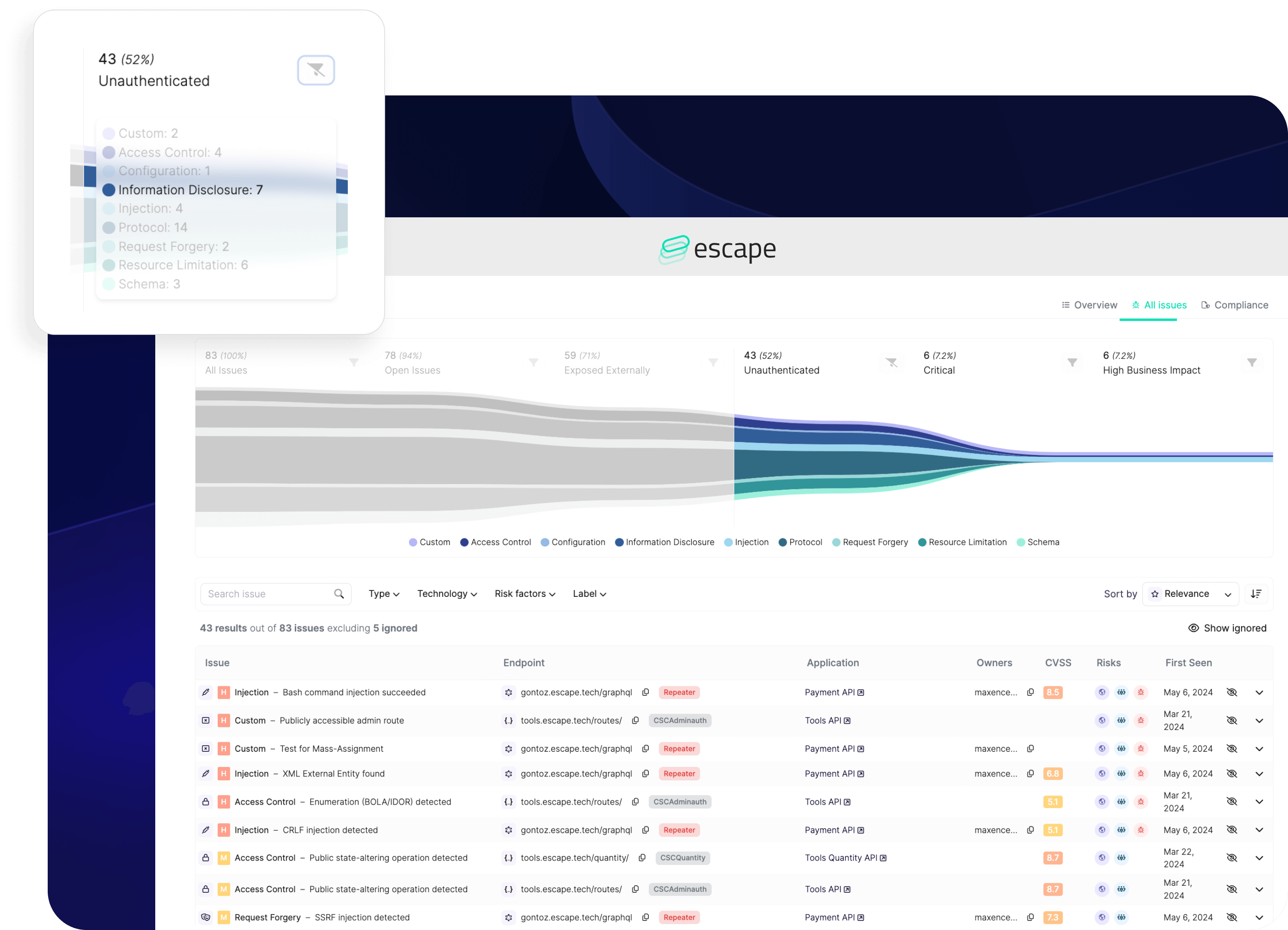Click the CVSS 8.5 score badge
Viewport: 1288px width, 930px height.
(x=1053, y=692)
